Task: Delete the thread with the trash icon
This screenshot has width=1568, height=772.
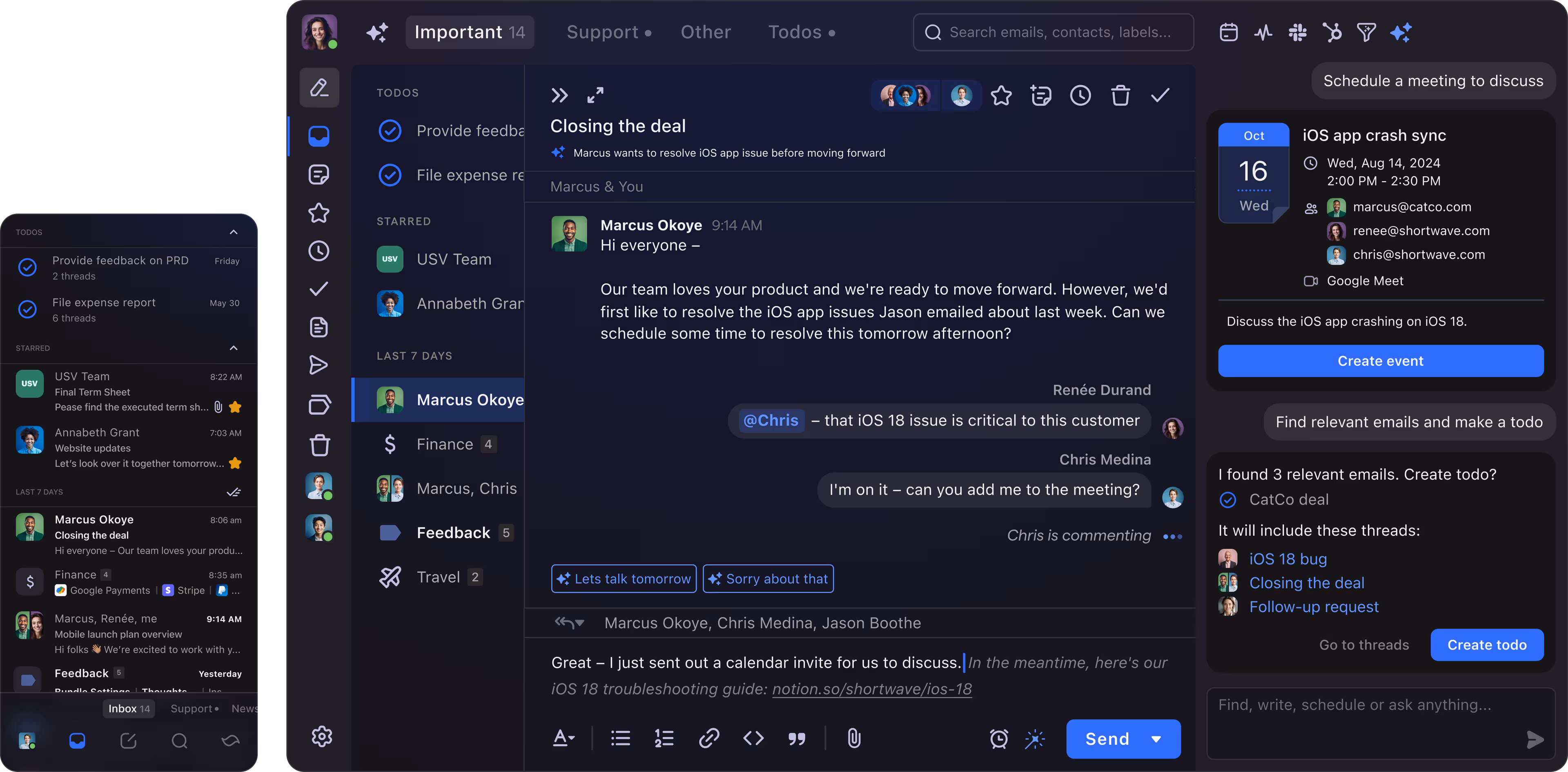Action: 1120,96
